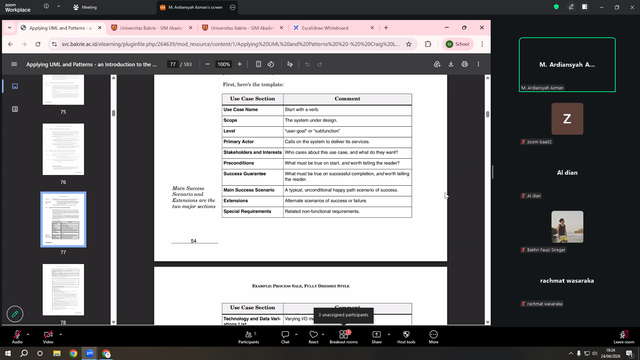
Task: Open M. Ardiansyah Azman's screen tab
Action: [x=198, y=7]
